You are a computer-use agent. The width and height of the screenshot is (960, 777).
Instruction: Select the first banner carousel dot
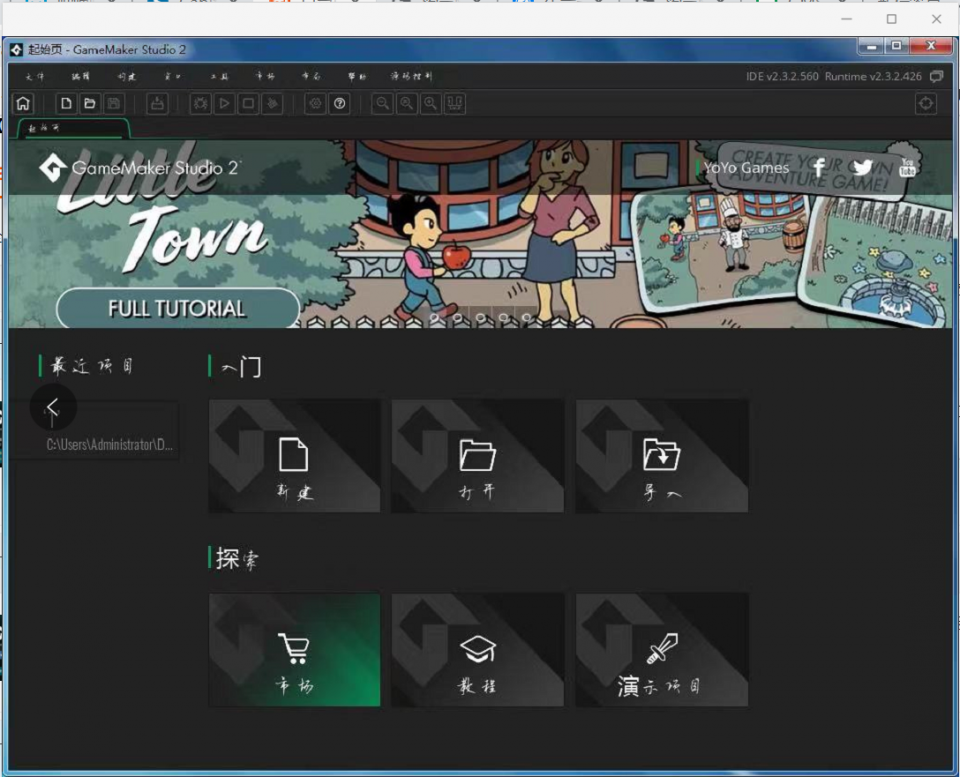pos(434,318)
